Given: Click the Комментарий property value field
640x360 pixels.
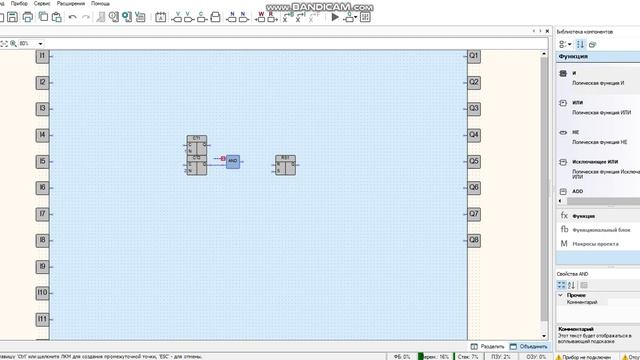Looking at the screenshot, I should [624, 302].
